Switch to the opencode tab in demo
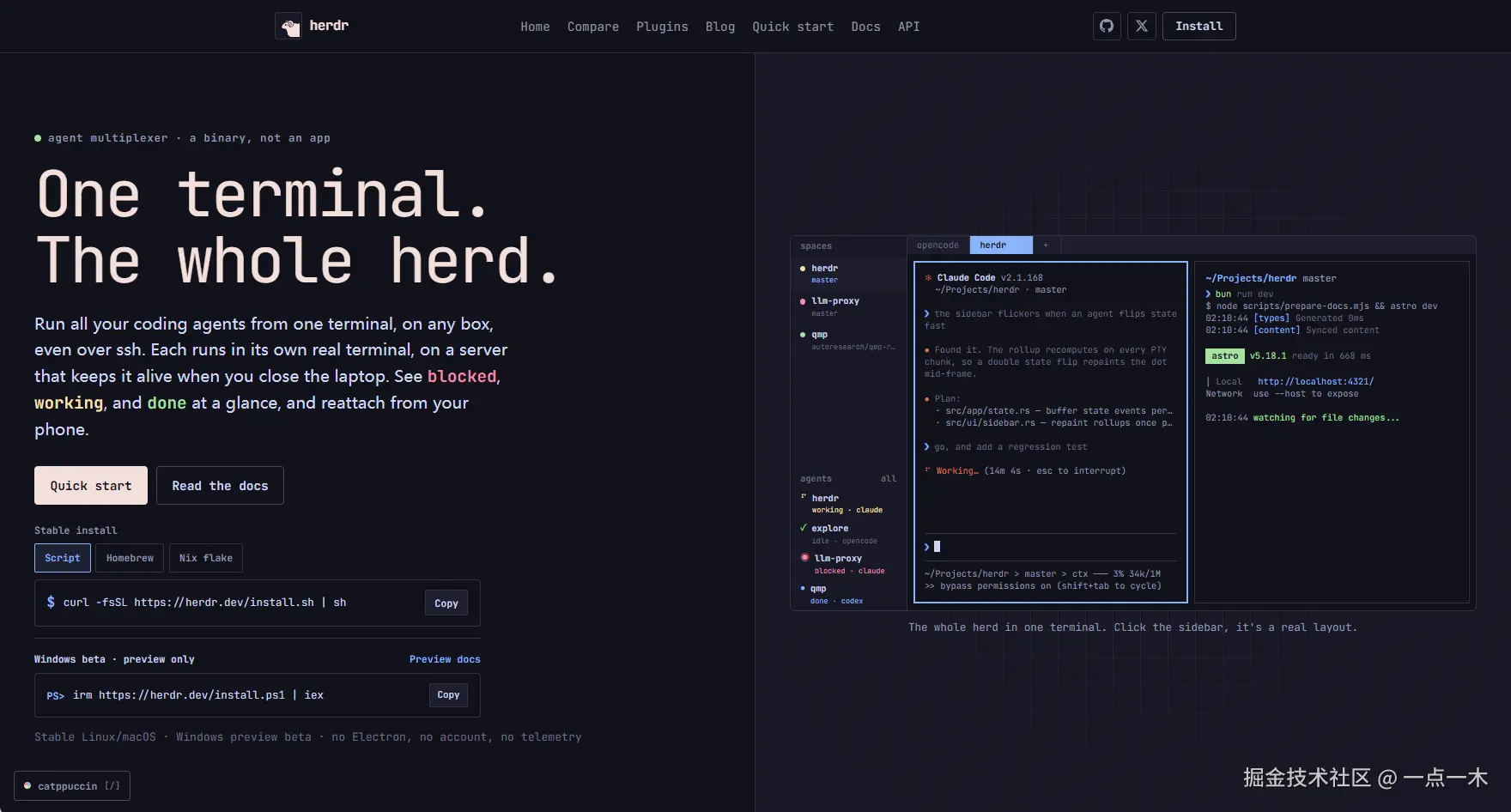 pos(938,245)
